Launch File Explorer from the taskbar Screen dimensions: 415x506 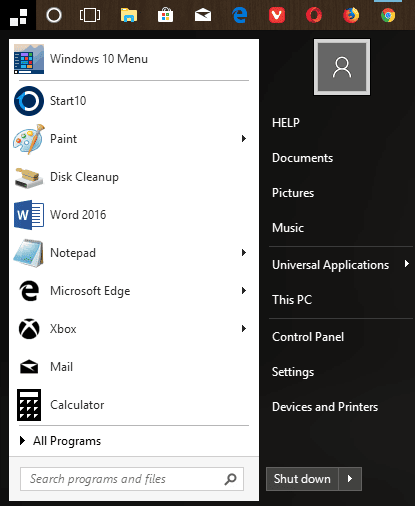129,15
